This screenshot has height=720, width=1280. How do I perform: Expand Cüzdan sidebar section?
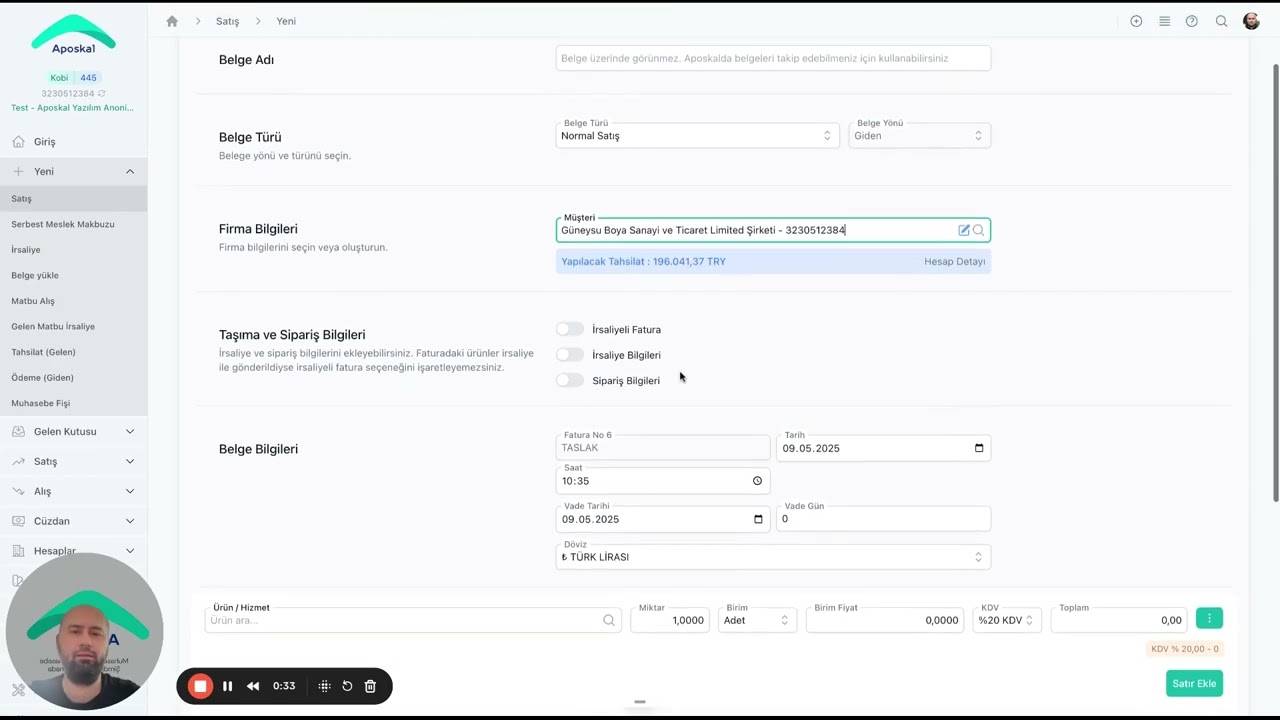(130, 521)
